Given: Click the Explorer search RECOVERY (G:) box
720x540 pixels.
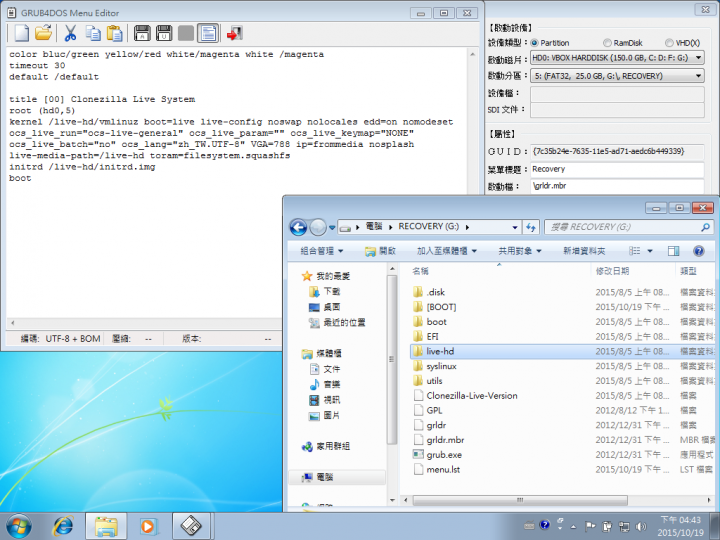Looking at the screenshot, I should (x=628, y=227).
